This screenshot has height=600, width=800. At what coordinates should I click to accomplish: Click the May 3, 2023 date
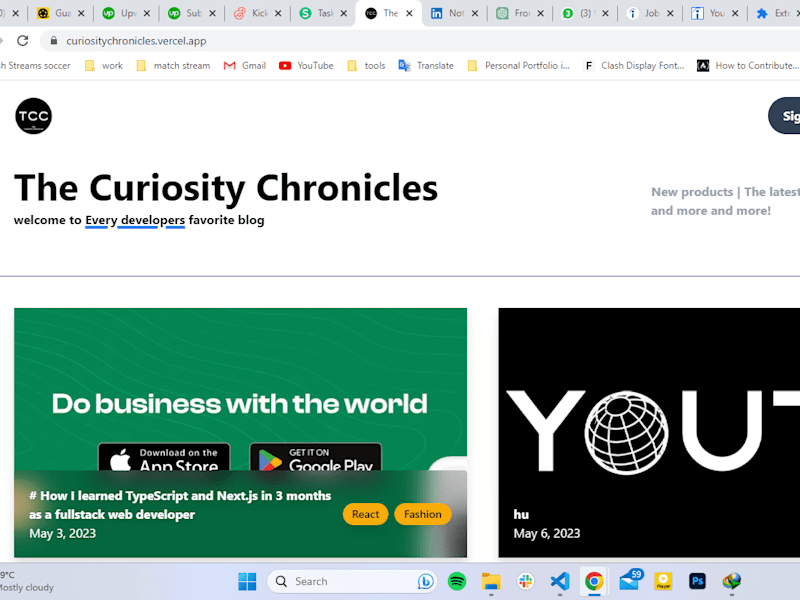62,534
